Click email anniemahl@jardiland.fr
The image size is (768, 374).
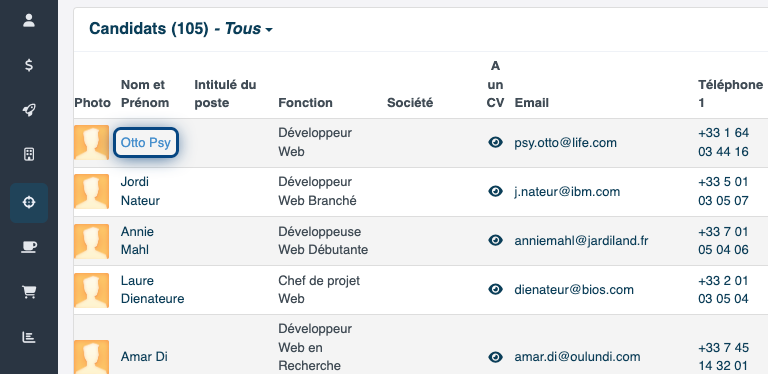[x=581, y=241]
